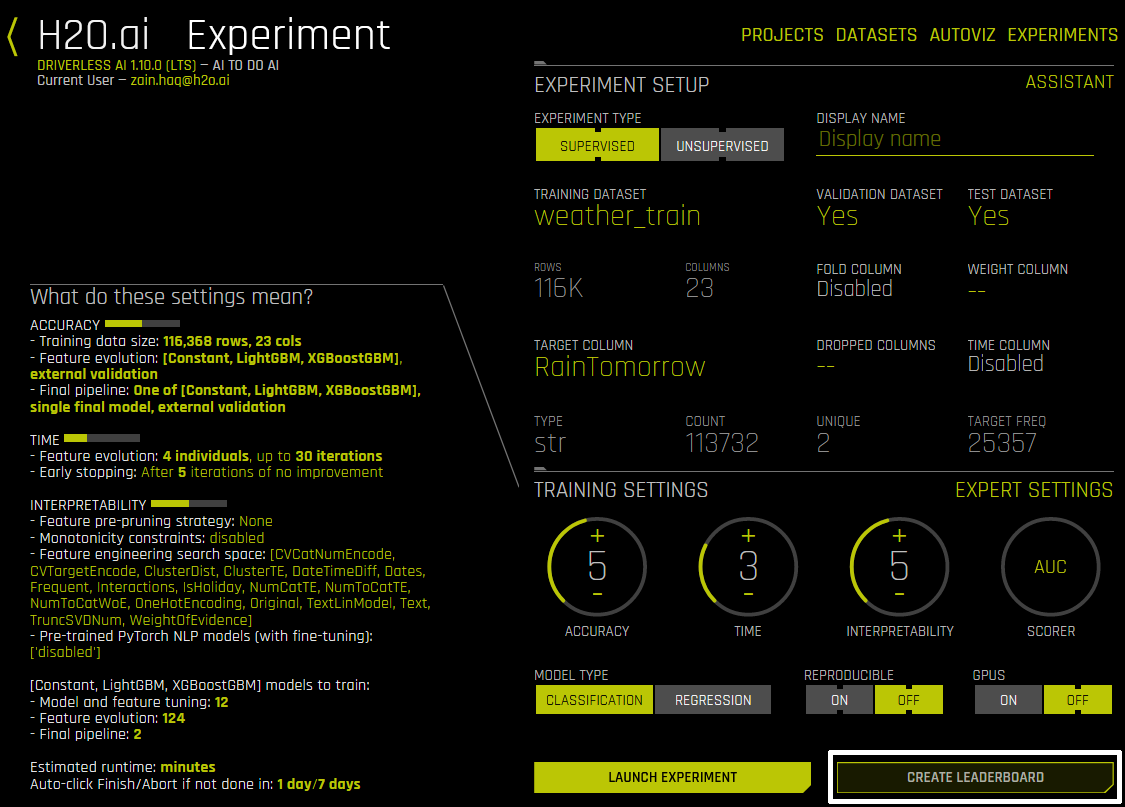Turn GPUs OFF

tap(1078, 700)
